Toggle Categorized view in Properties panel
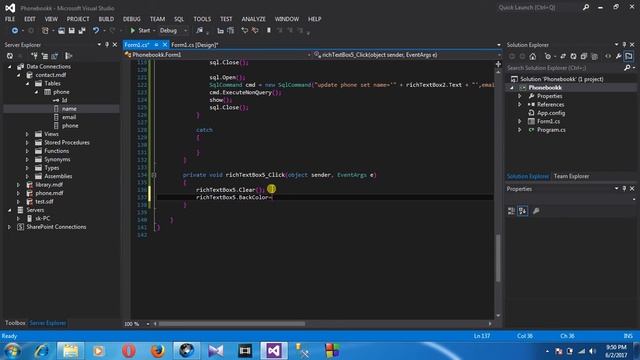The height and width of the screenshot is (360, 640). click(x=511, y=211)
